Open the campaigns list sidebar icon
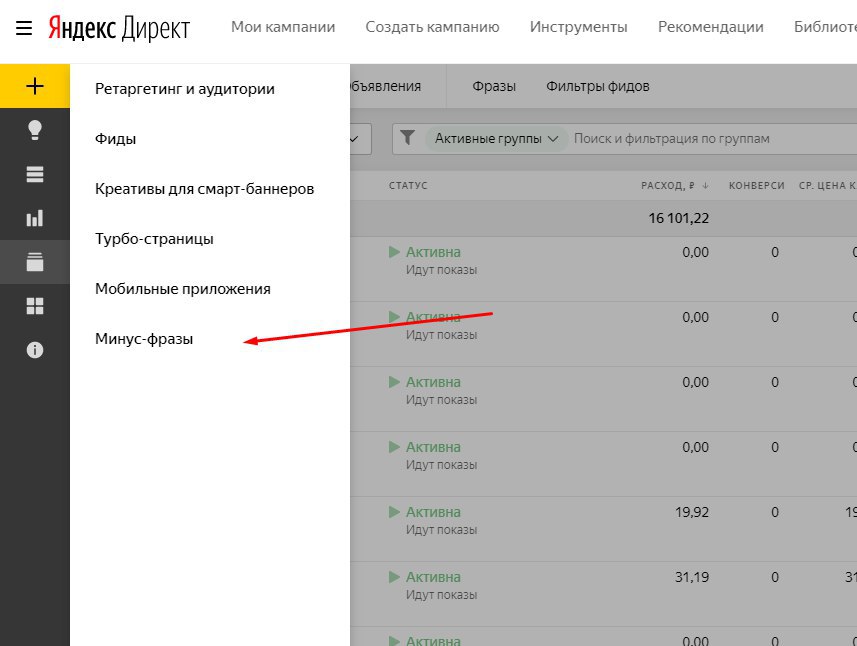 coord(35,174)
